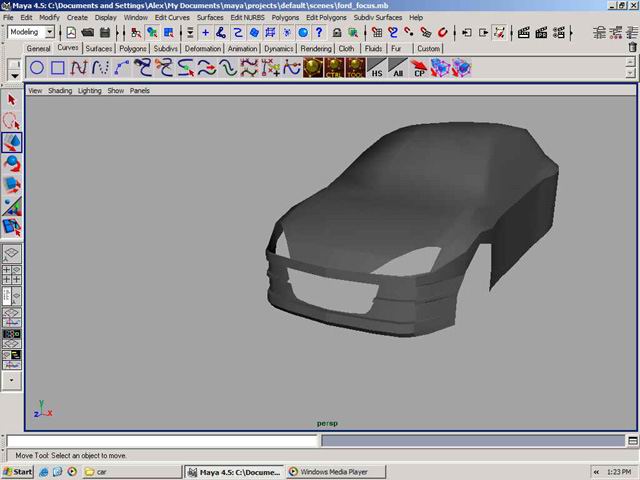This screenshot has height=480, width=640.
Task: Open the Shading menu in viewport panel
Action: (x=60, y=90)
